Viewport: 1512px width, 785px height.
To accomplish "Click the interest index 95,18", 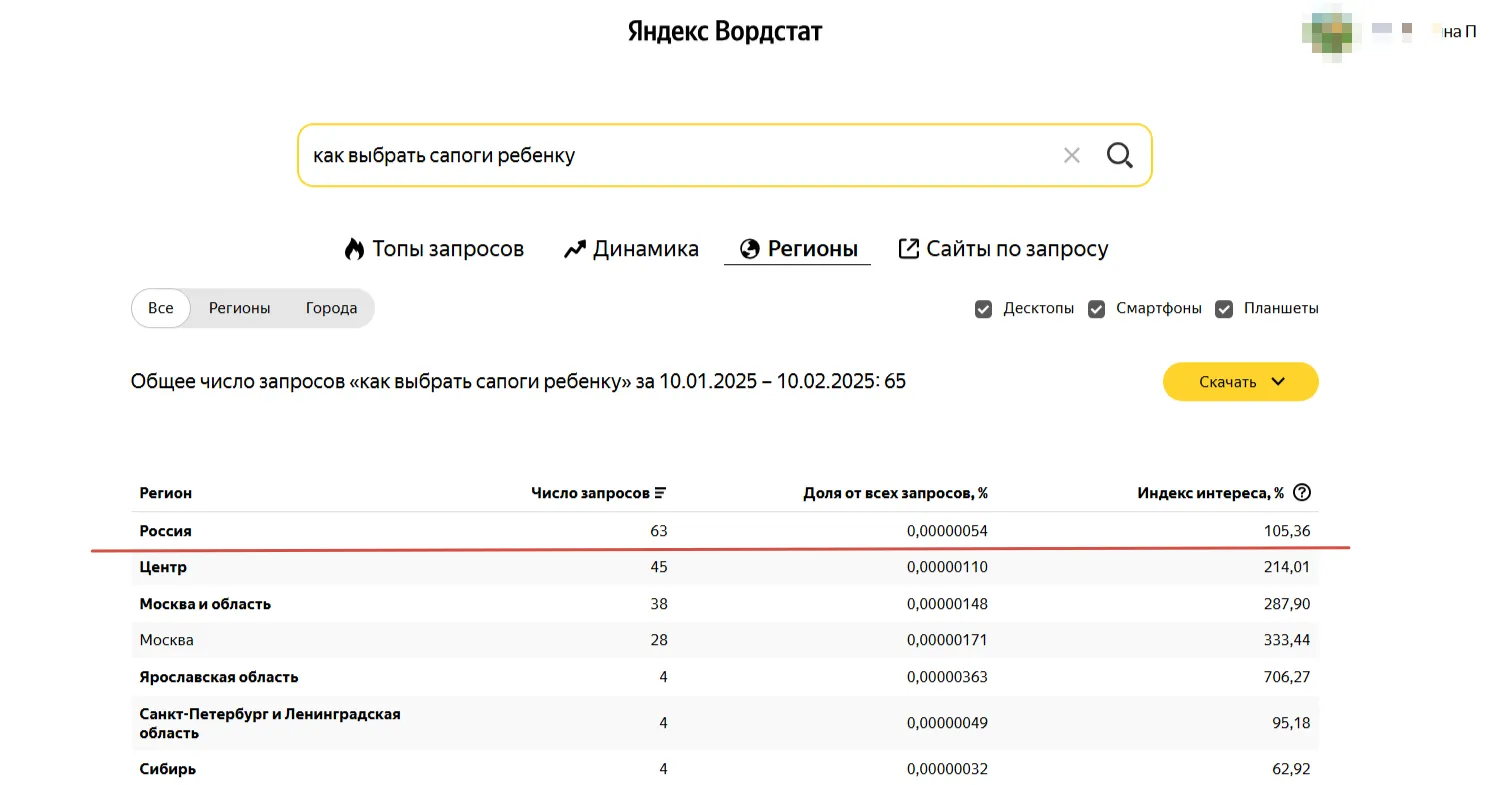I will pos(1291,723).
